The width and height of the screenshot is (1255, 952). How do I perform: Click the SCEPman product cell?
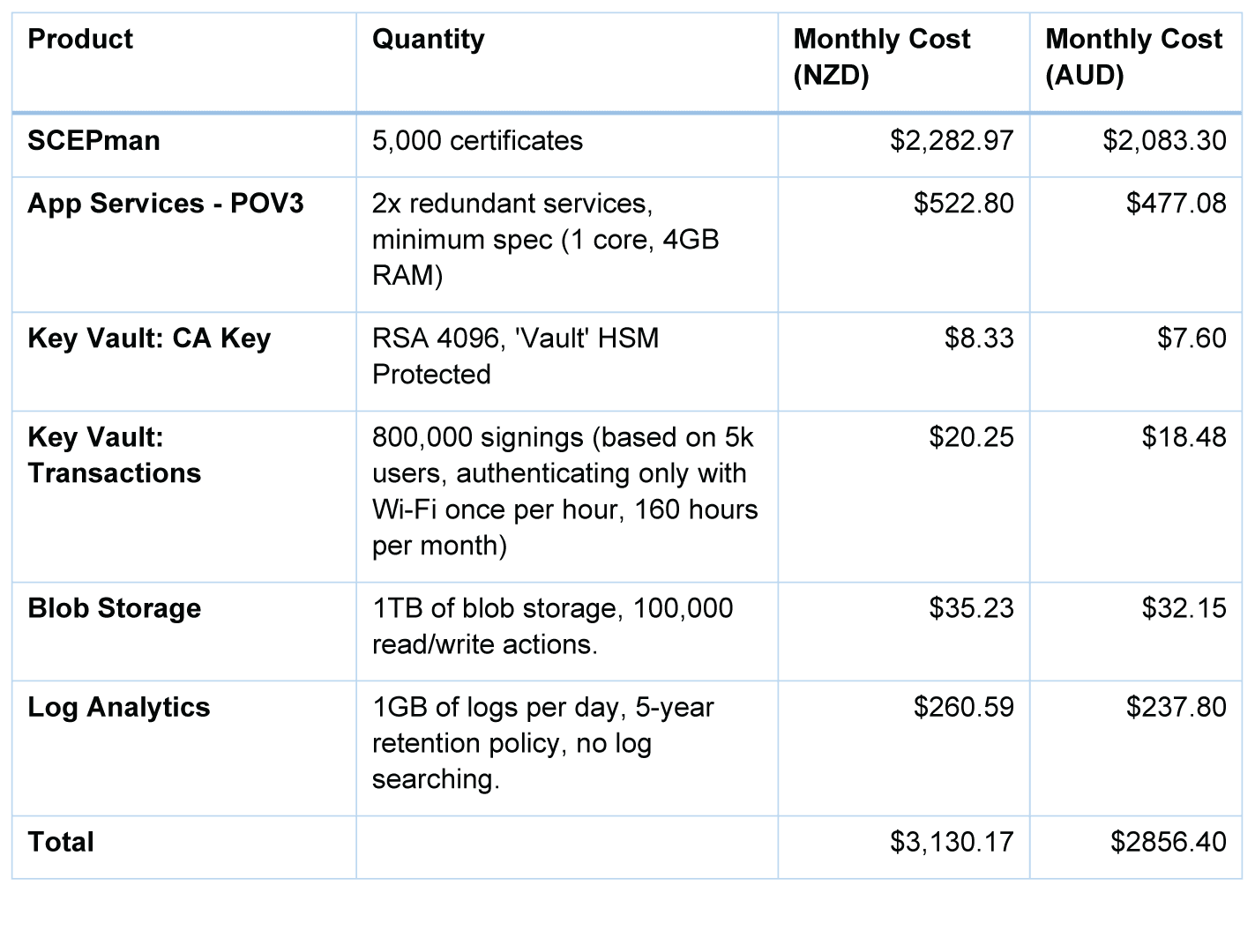93,141
